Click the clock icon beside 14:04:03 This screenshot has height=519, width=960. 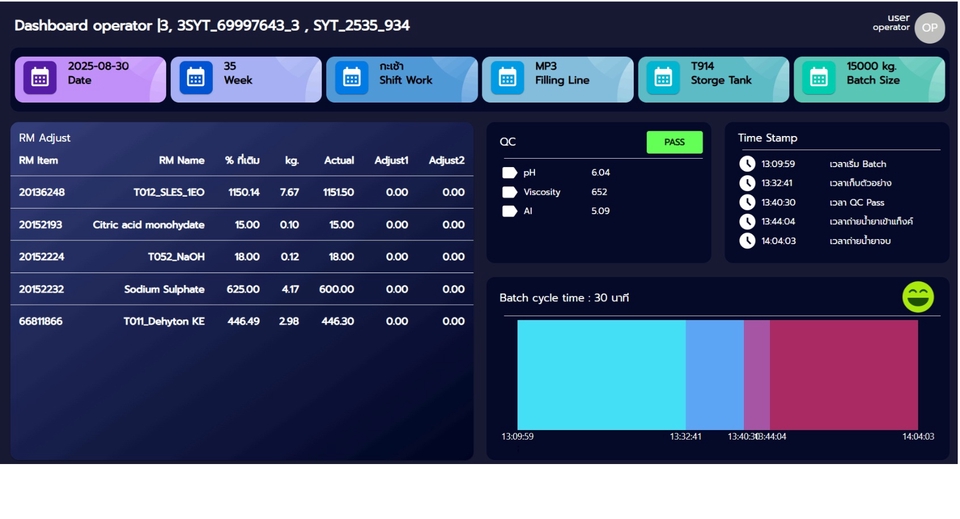(747, 241)
